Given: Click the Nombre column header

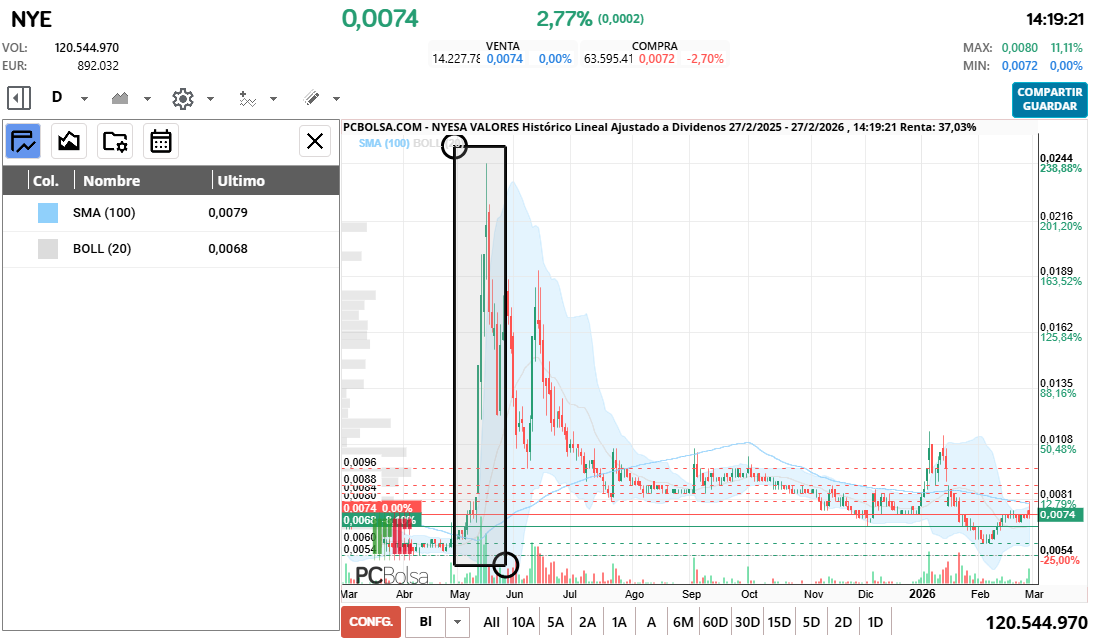Looking at the screenshot, I should 112,181.
